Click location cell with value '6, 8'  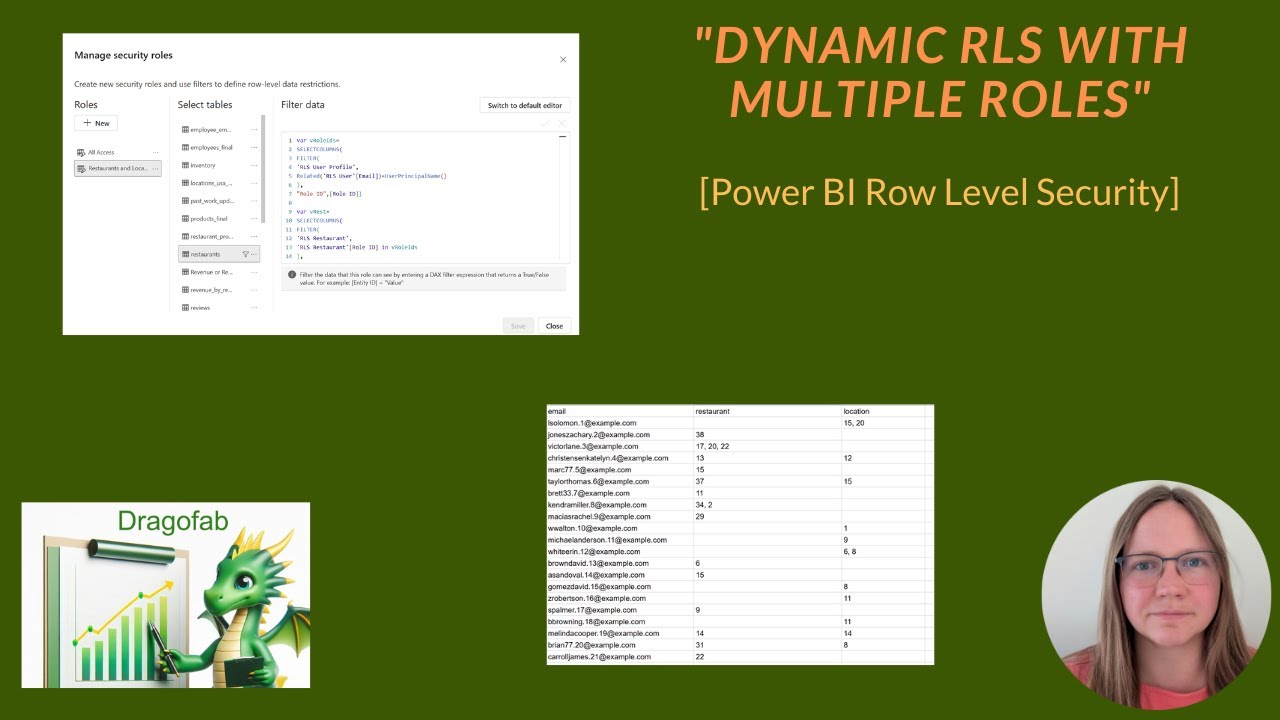[x=885, y=552]
